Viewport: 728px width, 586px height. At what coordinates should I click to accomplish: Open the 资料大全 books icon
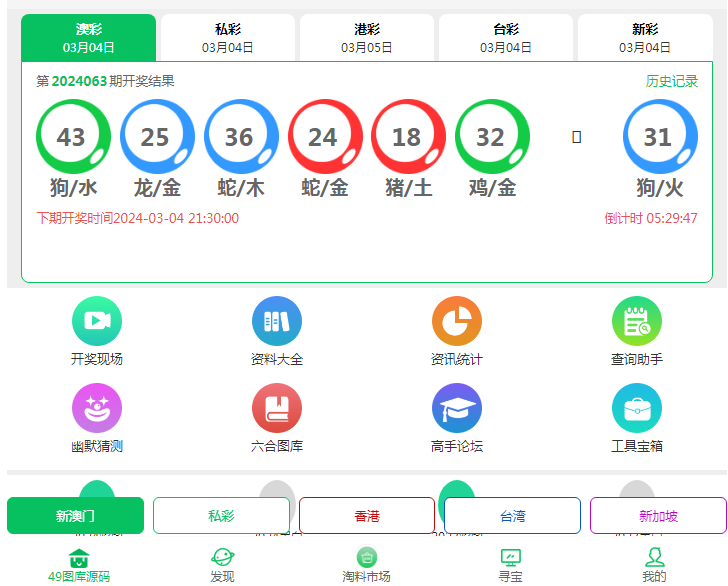277,321
